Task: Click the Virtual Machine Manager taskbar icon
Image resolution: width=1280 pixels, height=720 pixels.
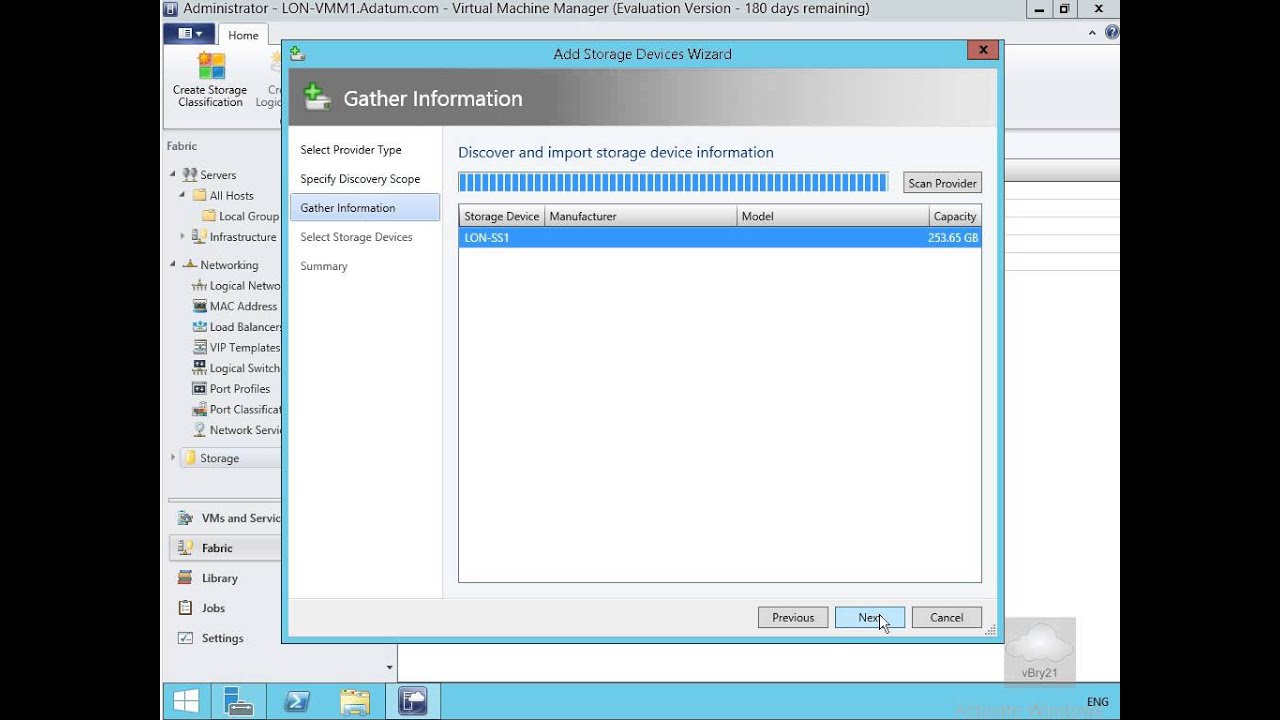Action: pyautogui.click(x=413, y=701)
